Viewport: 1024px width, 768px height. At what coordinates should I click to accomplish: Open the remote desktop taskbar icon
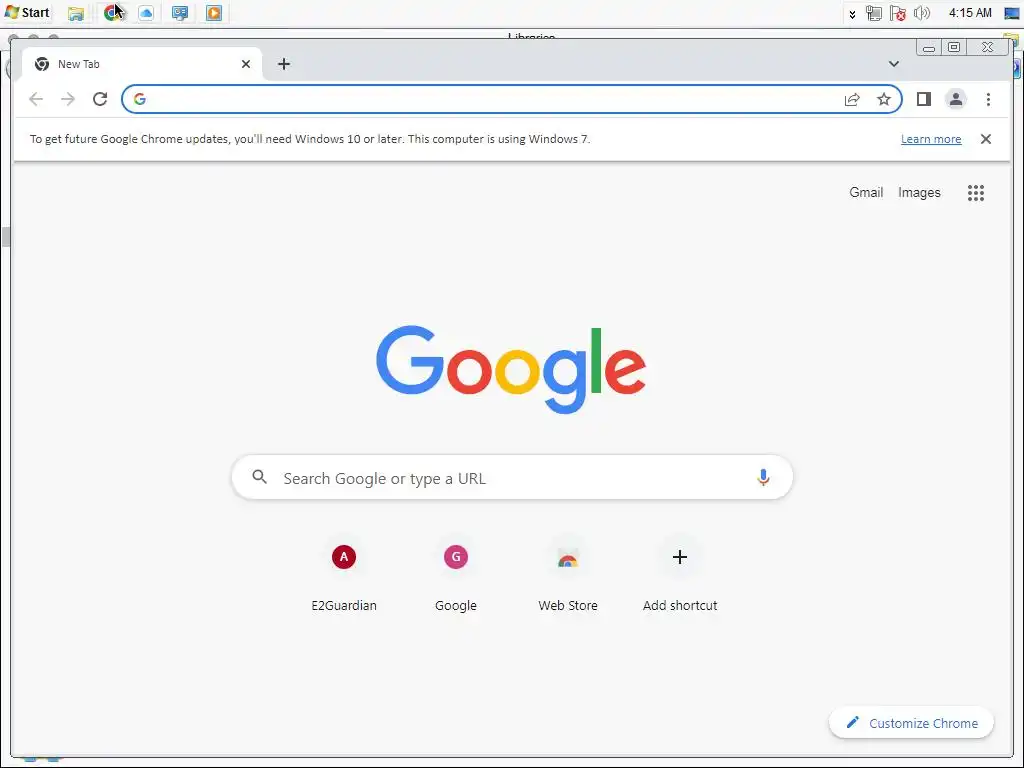tap(180, 13)
